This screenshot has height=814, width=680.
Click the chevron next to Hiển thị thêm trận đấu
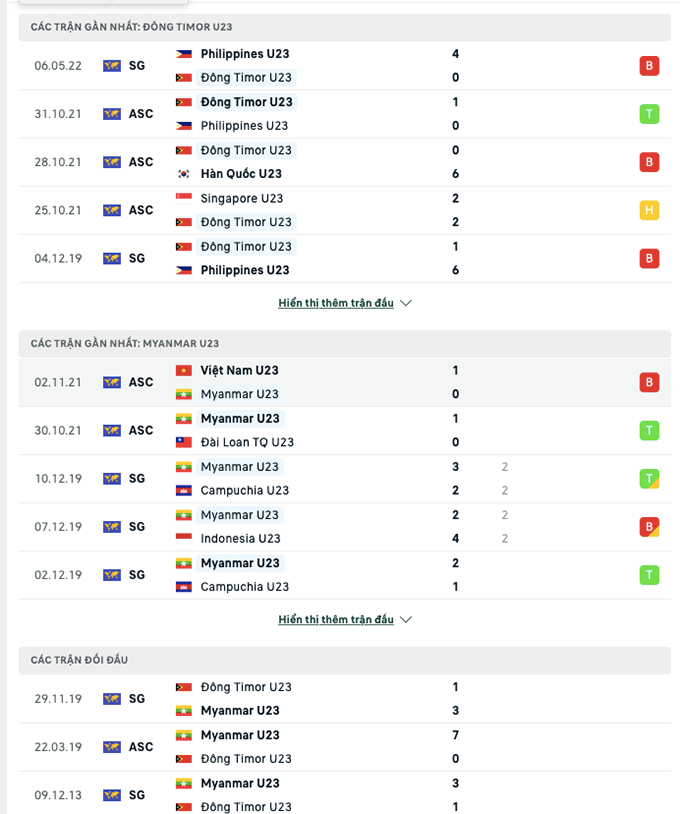click(406, 302)
